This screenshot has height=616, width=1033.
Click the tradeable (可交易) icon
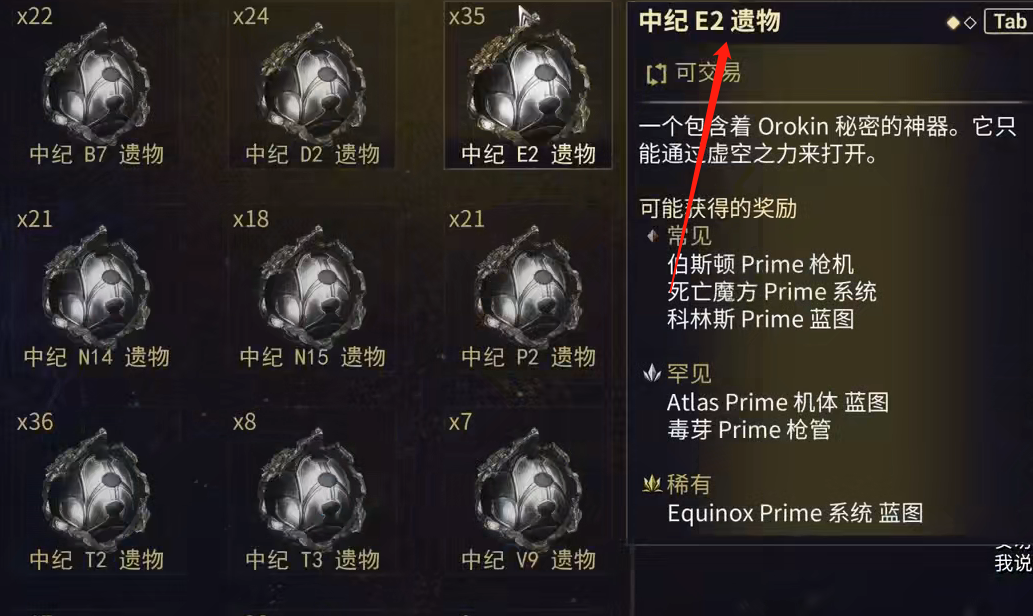pyautogui.click(x=656, y=74)
